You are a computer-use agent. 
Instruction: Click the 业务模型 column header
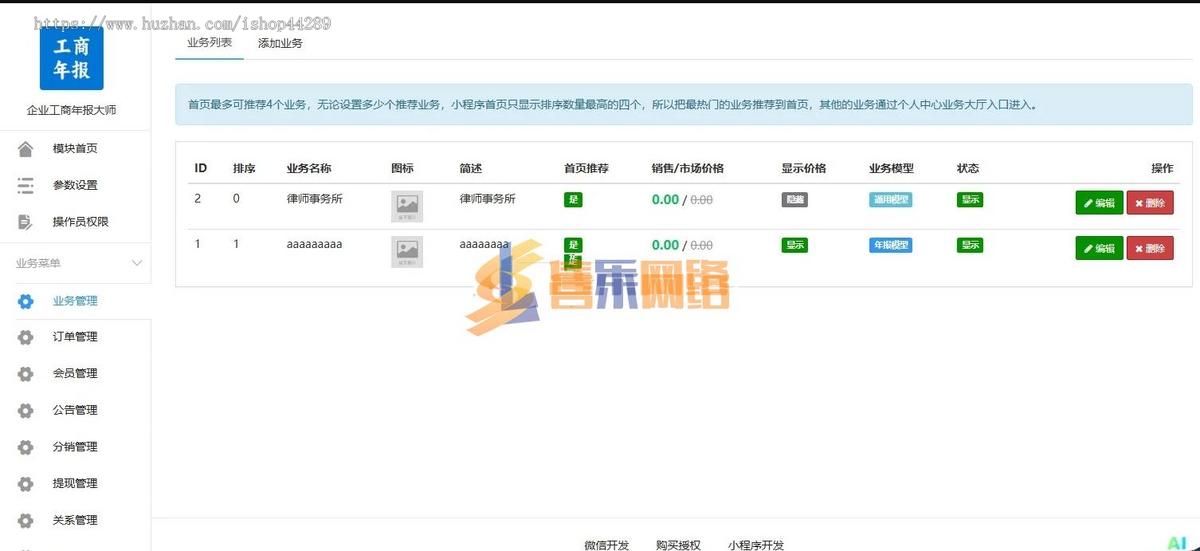891,168
